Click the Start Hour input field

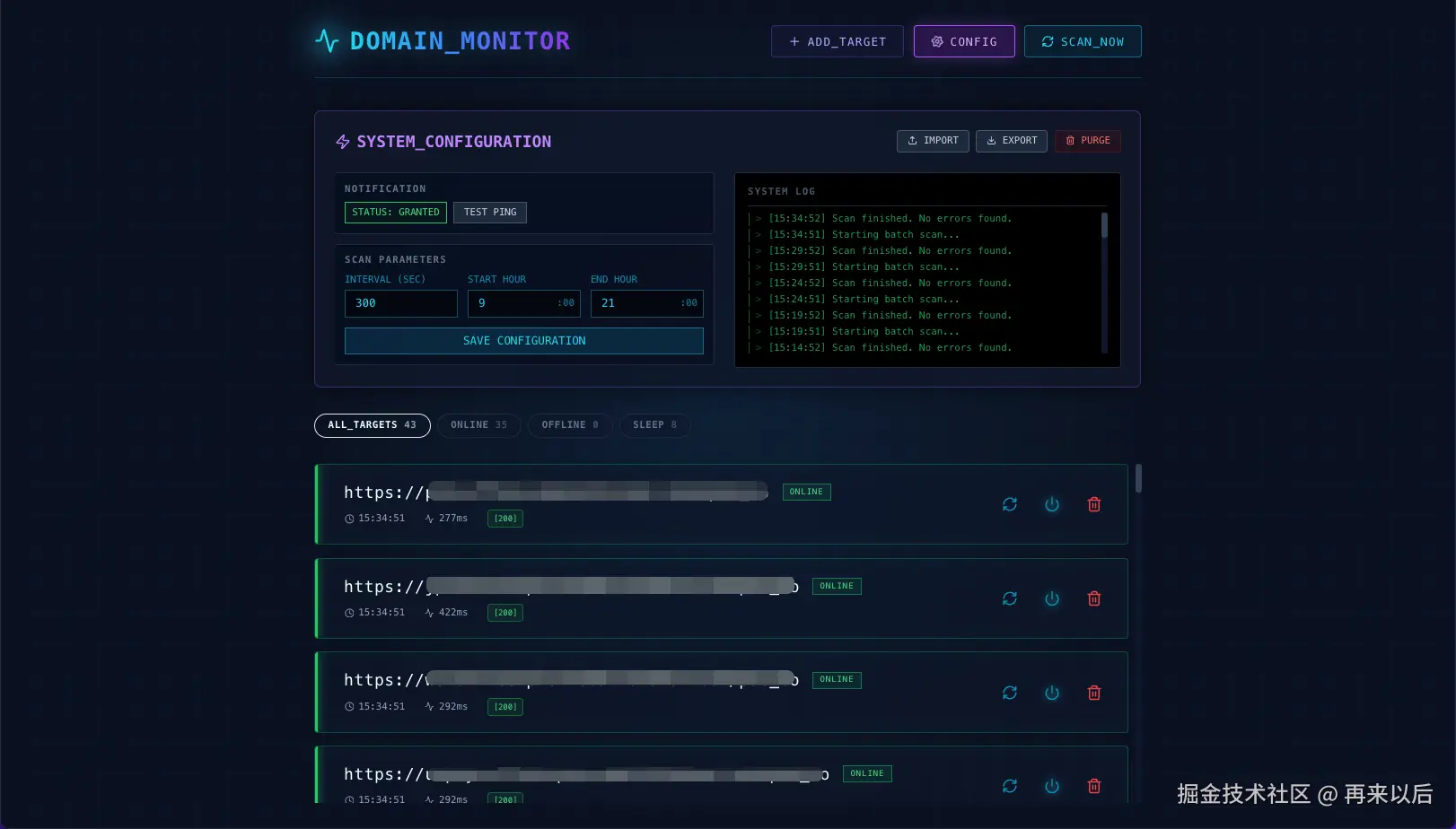pos(524,303)
